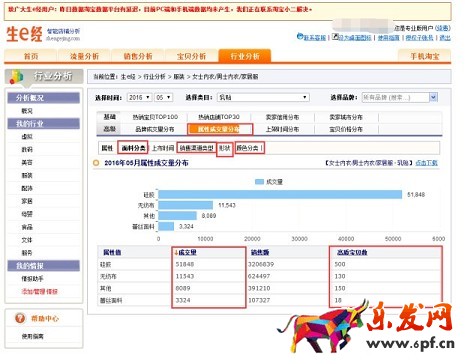Click the 51848 cell in 硅胶 row

[x=185, y=264]
